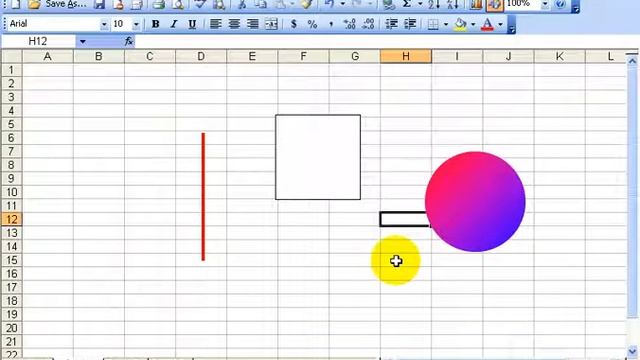The height and width of the screenshot is (360, 640).
Task: Copy the selection
Action: click(261, 4)
